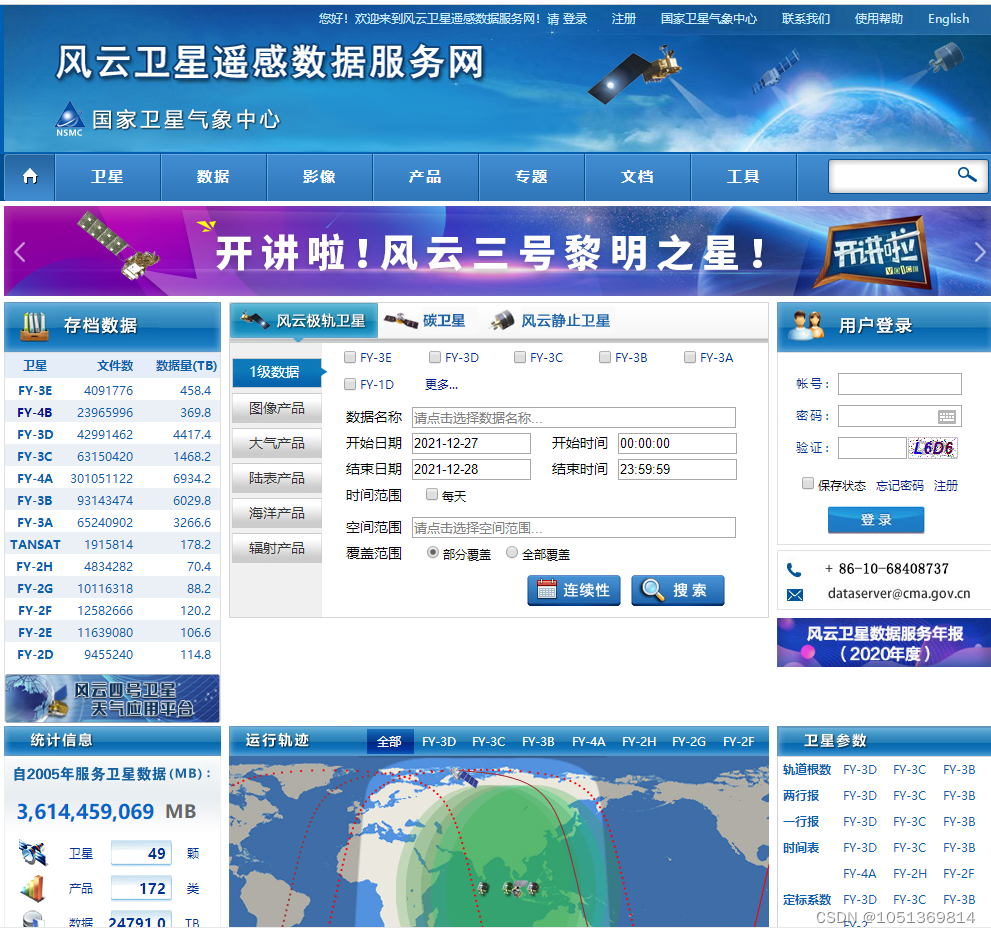The image size is (991, 933).
Task: Show FY-4A in the orbit track tabs
Action: (x=588, y=741)
